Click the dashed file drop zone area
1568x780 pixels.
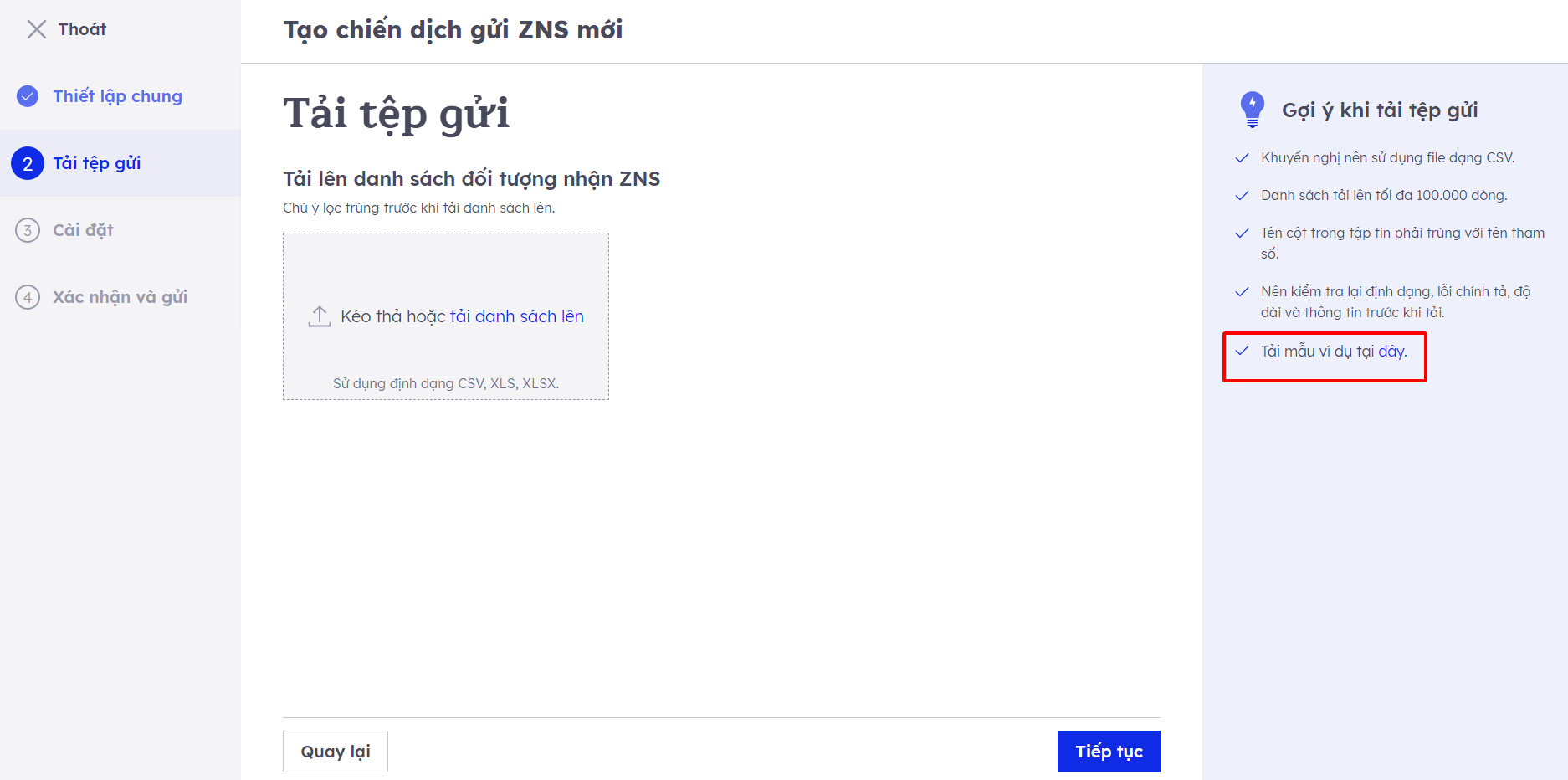[x=446, y=316]
